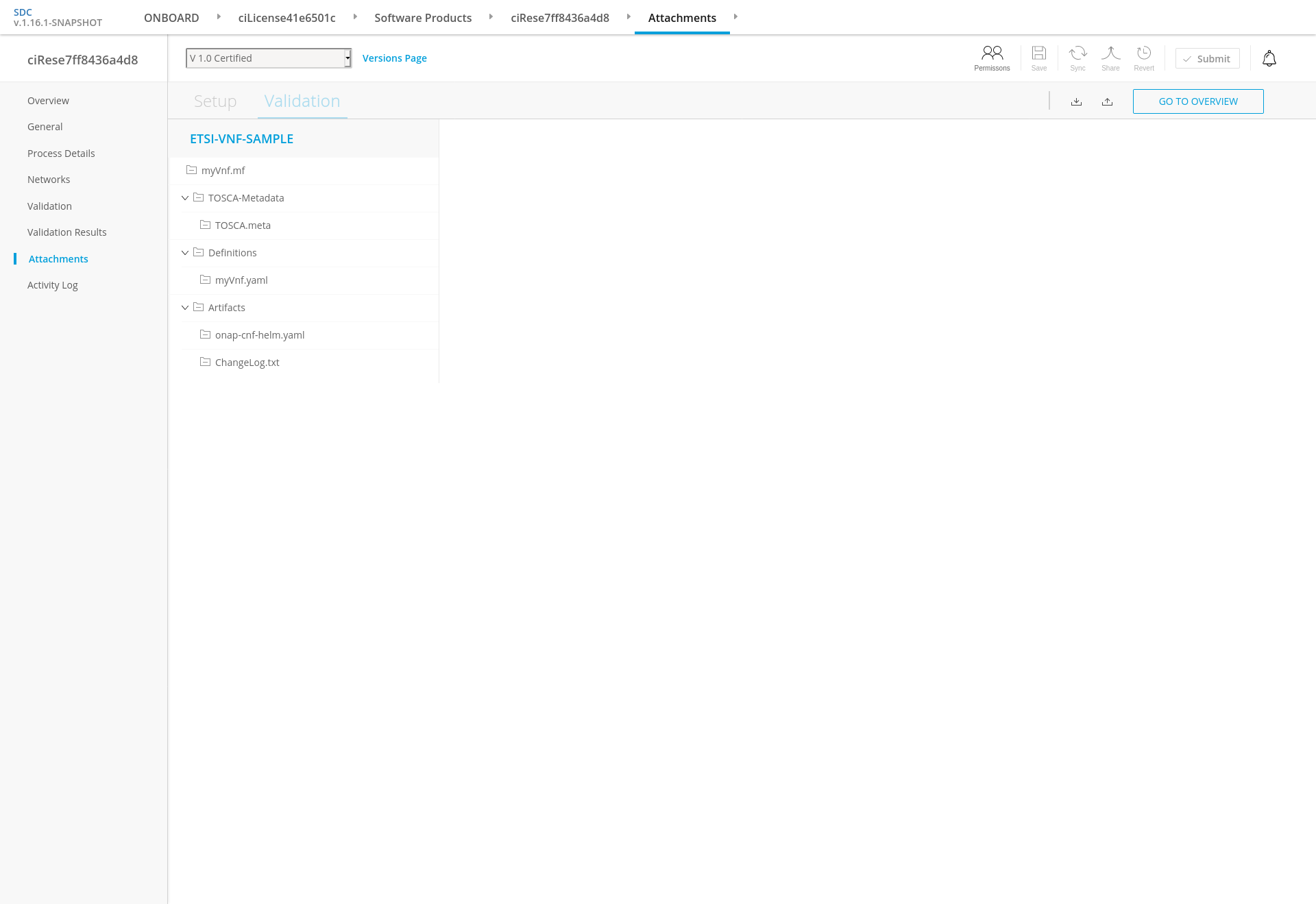1316x904 pixels.
Task: Switch to the Setup tab
Action: coord(215,101)
